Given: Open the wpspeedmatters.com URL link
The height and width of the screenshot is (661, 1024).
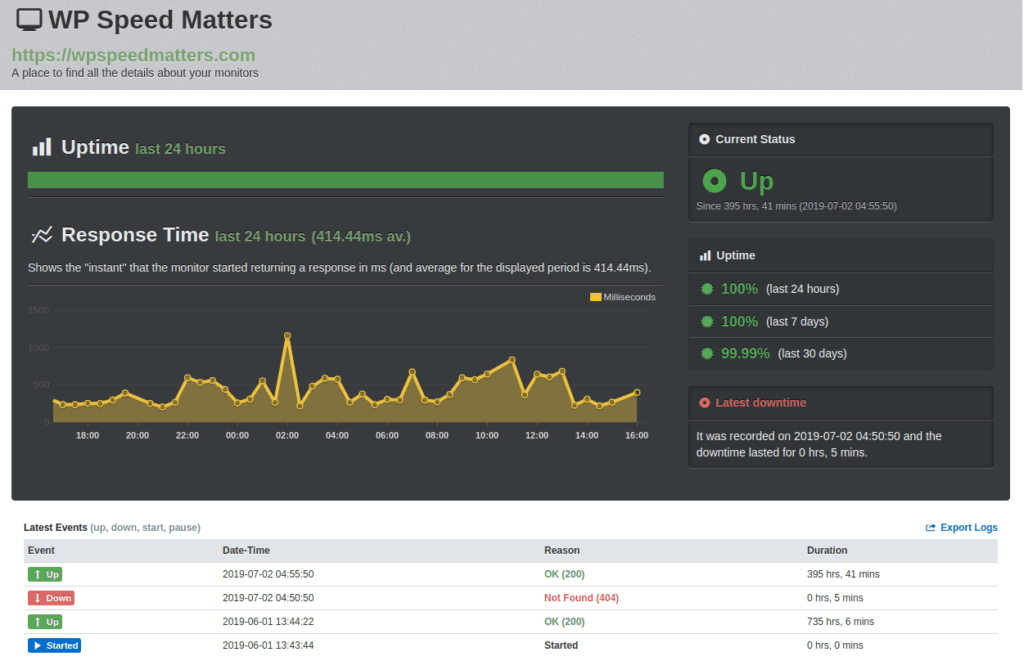Looking at the screenshot, I should click(133, 55).
